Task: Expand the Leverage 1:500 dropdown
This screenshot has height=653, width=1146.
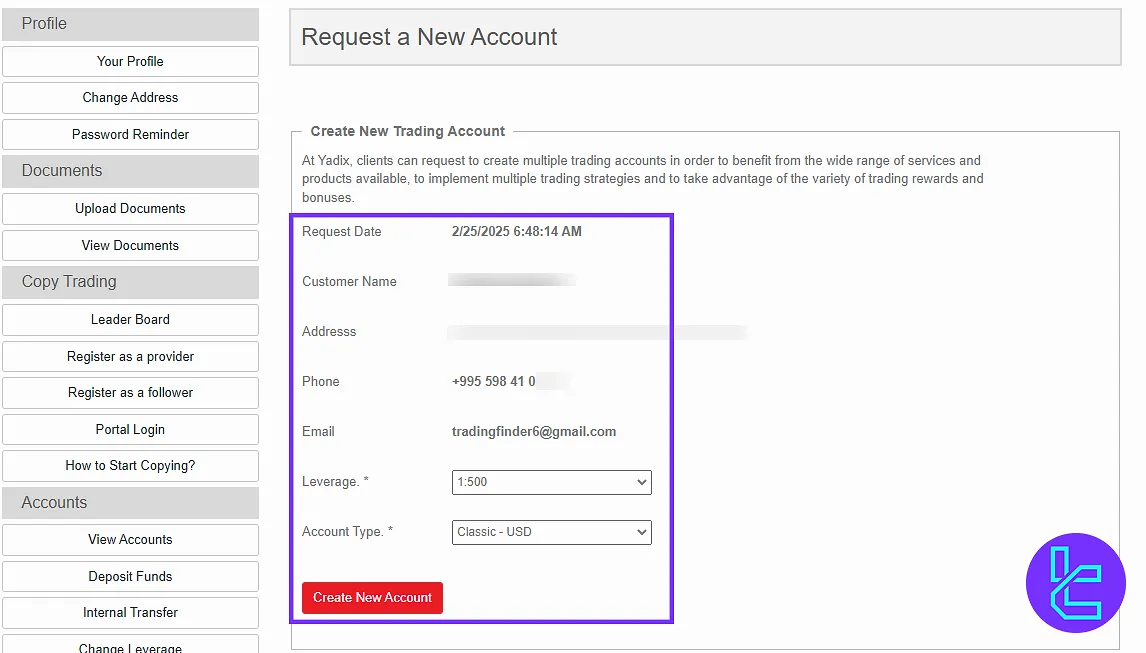Action: click(x=551, y=482)
